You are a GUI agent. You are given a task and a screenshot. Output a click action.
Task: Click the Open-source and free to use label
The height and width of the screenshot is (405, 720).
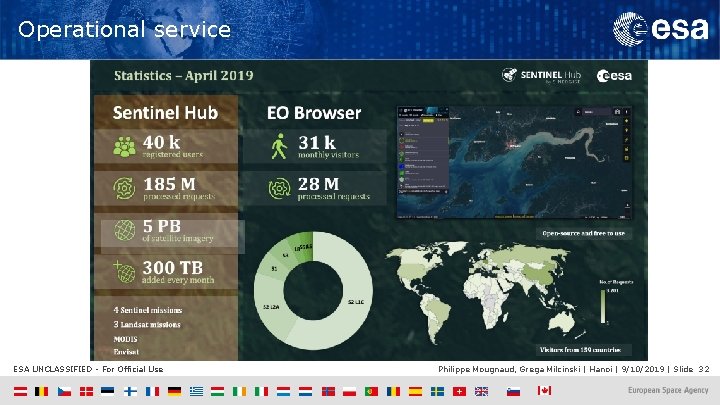click(583, 233)
